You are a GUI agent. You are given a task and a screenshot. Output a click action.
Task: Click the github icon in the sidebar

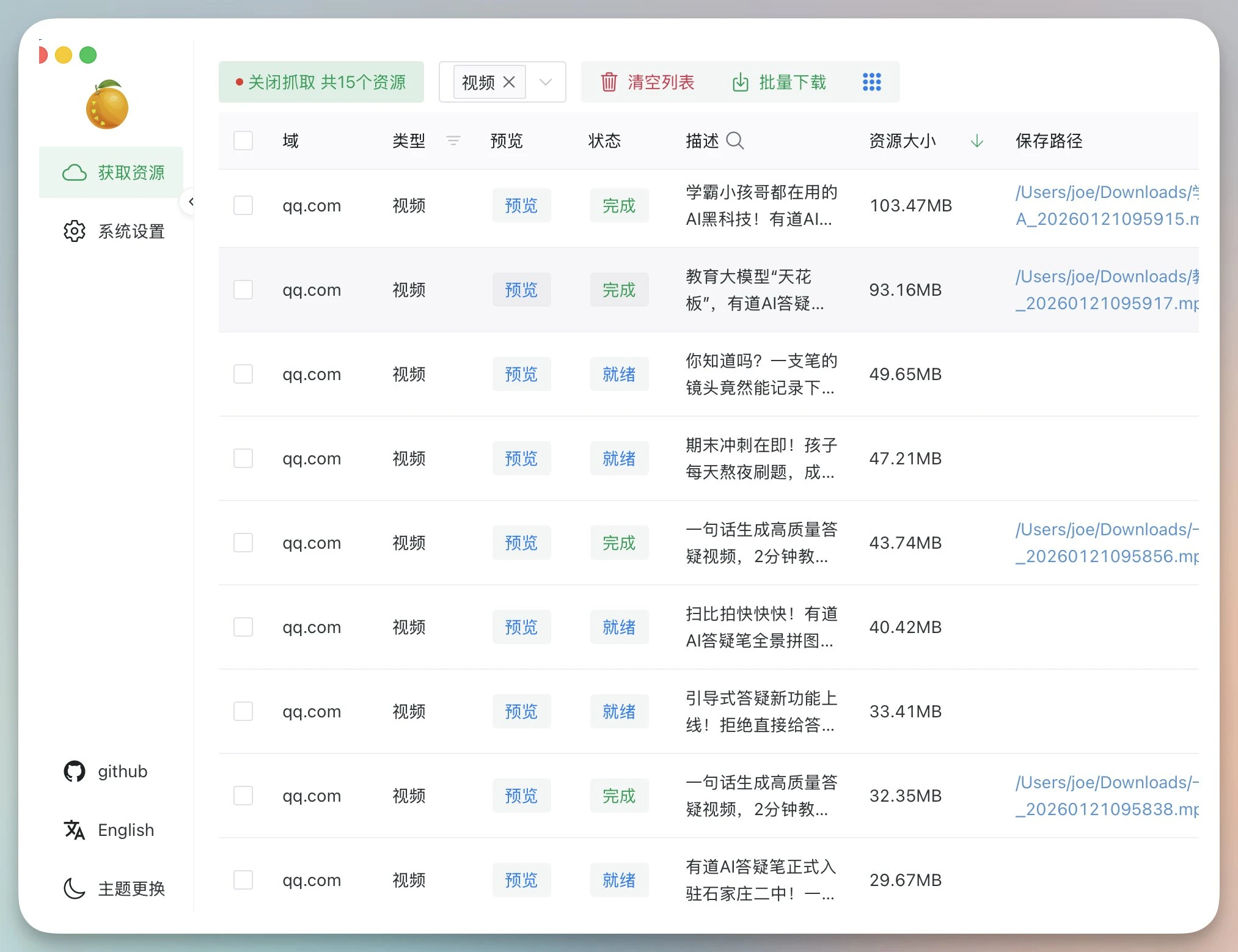click(75, 771)
